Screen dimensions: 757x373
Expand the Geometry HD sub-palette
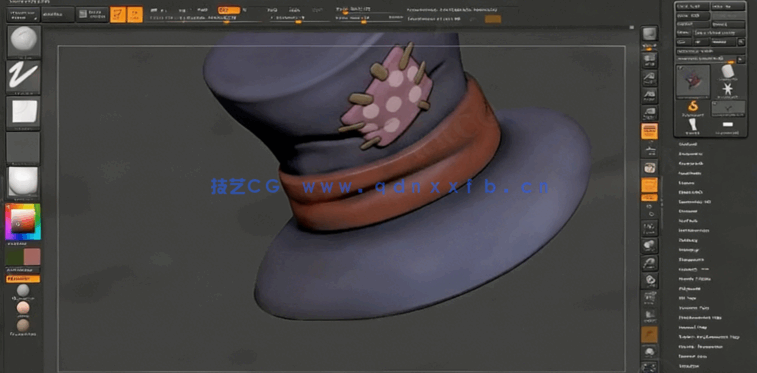pos(695,202)
